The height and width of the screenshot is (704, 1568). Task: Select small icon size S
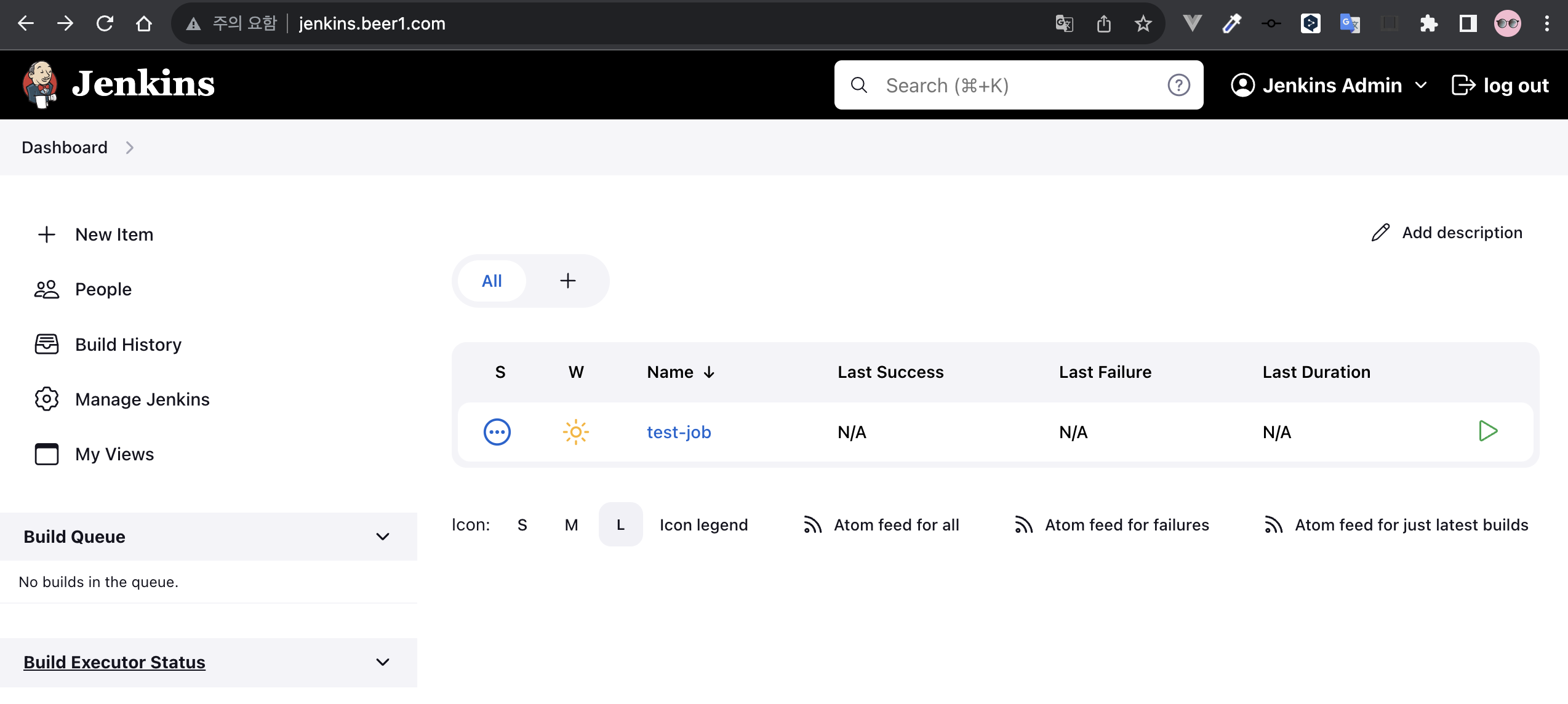[x=522, y=525]
